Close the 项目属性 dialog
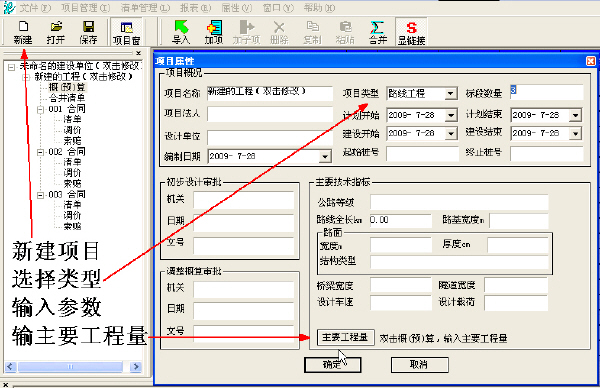 [x=590, y=61]
